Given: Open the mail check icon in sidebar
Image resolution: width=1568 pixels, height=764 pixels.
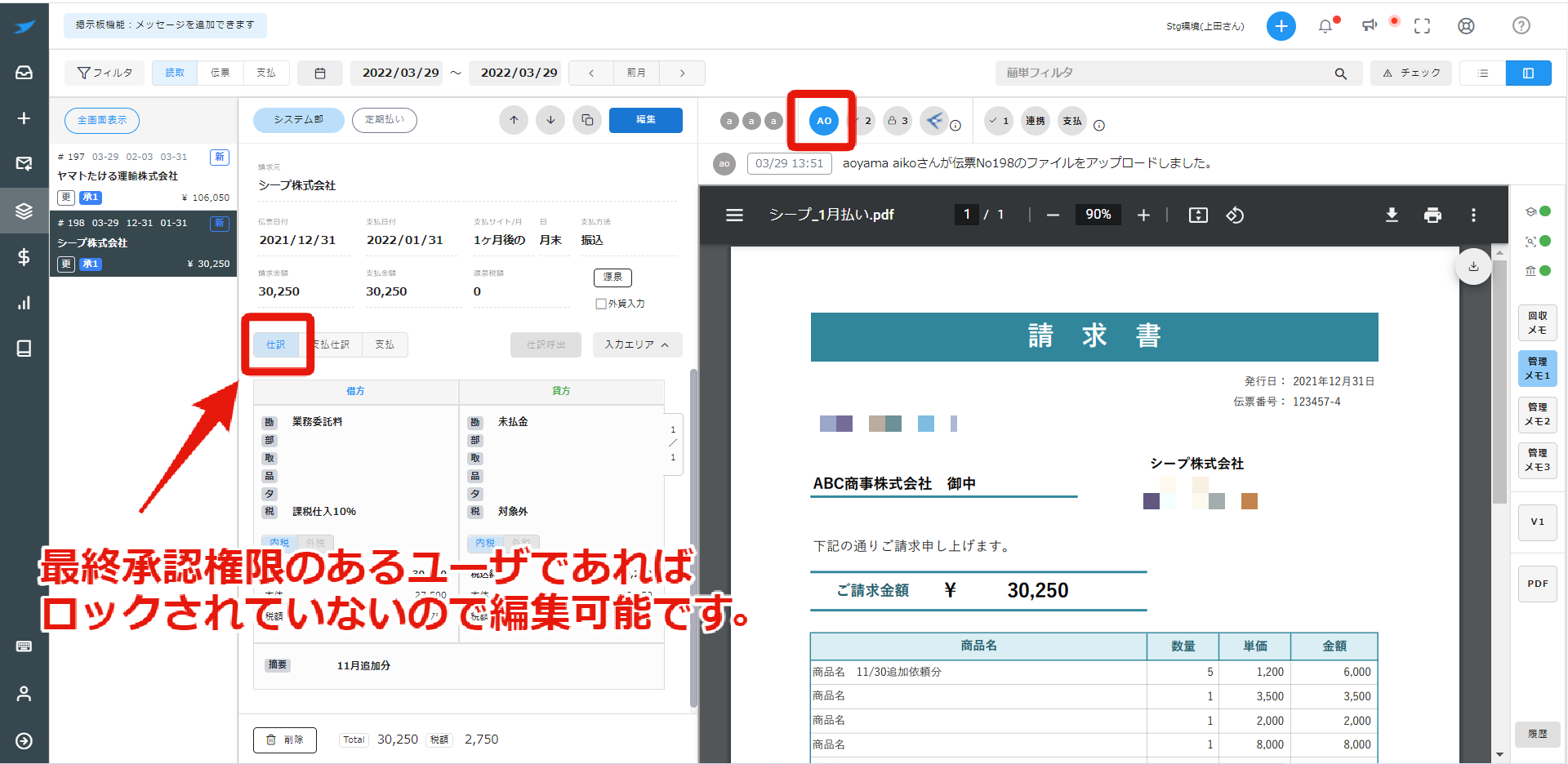Looking at the screenshot, I should tap(24, 164).
